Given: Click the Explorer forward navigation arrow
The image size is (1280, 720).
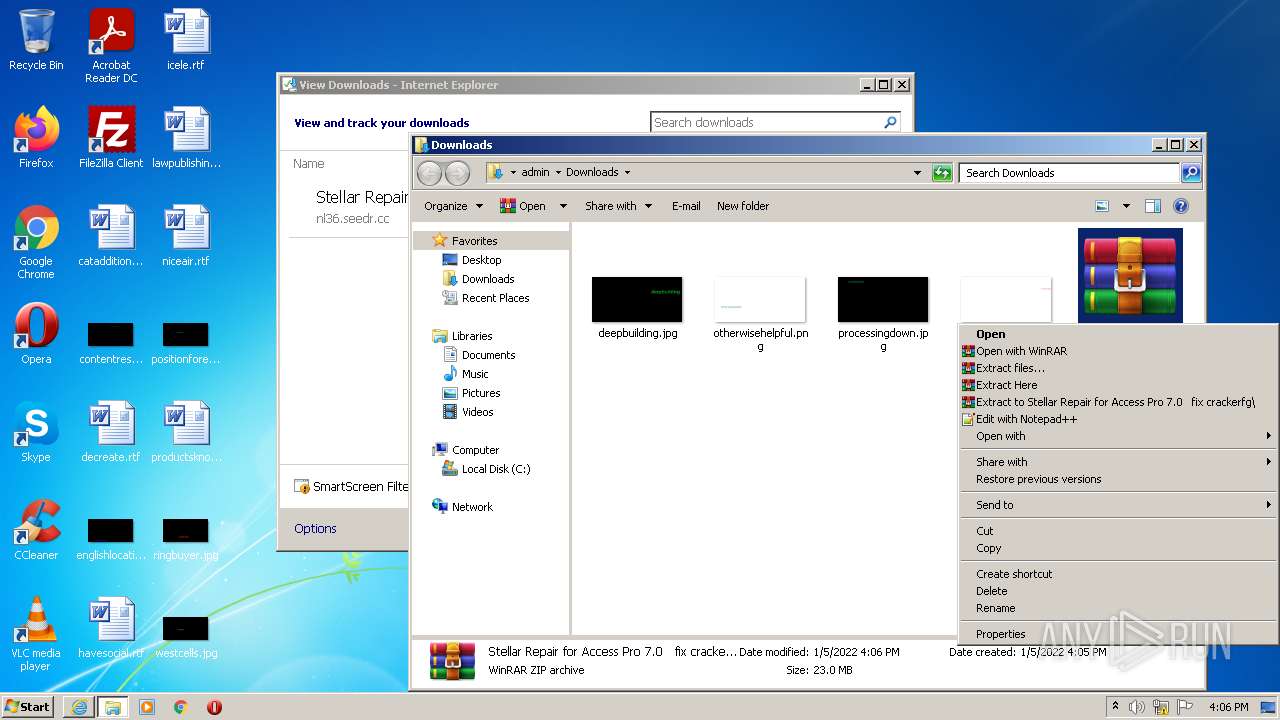Looking at the screenshot, I should (x=457, y=173).
